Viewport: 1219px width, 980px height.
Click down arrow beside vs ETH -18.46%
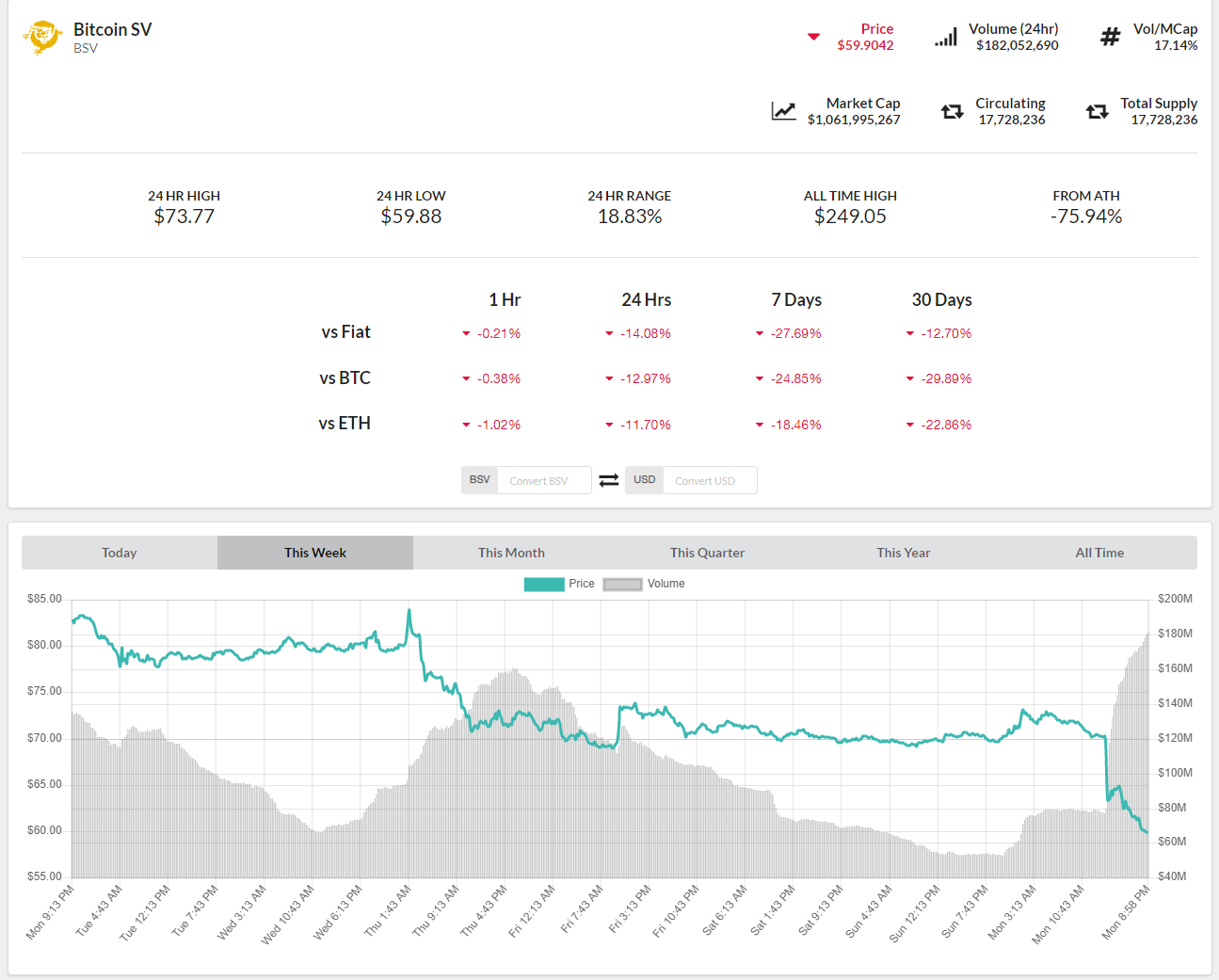(x=760, y=425)
